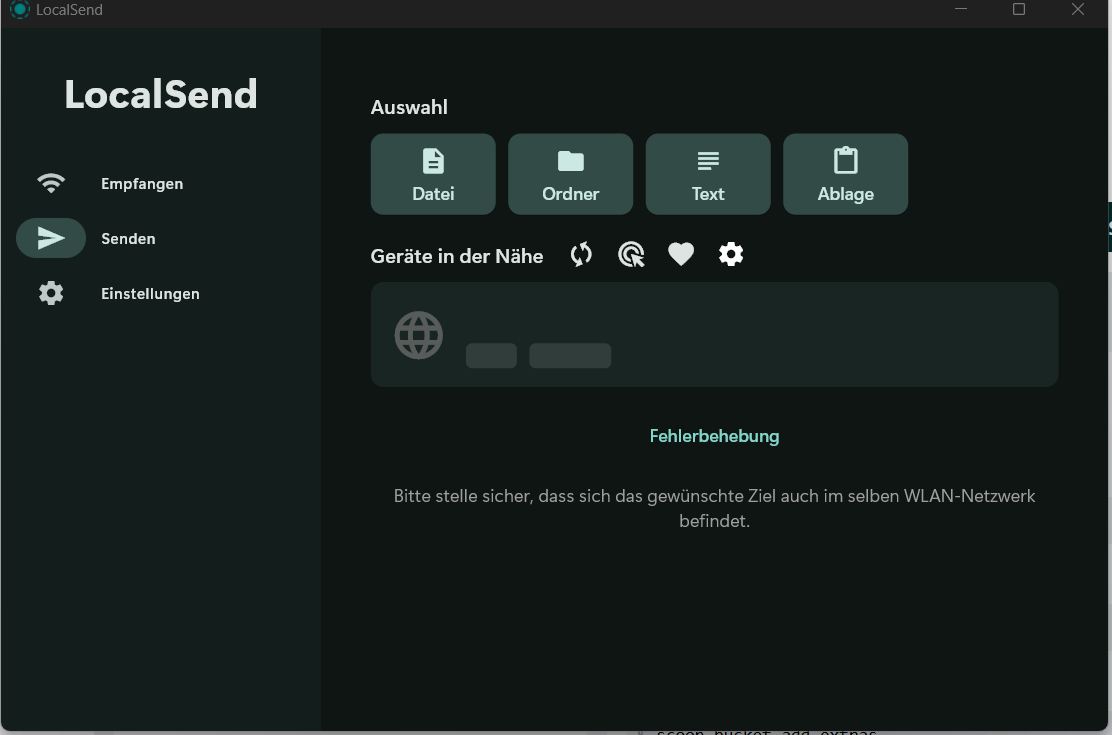Viewport: 1112px width, 735px height.
Task: Select the placeholder device card with globe
Action: [714, 334]
